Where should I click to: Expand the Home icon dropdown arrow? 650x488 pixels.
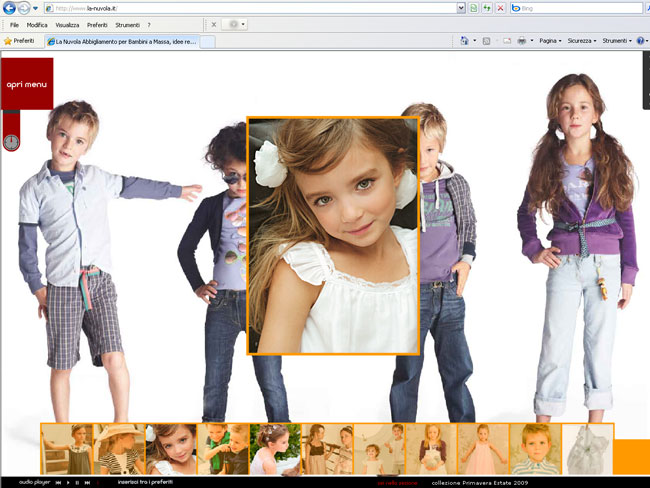475,41
